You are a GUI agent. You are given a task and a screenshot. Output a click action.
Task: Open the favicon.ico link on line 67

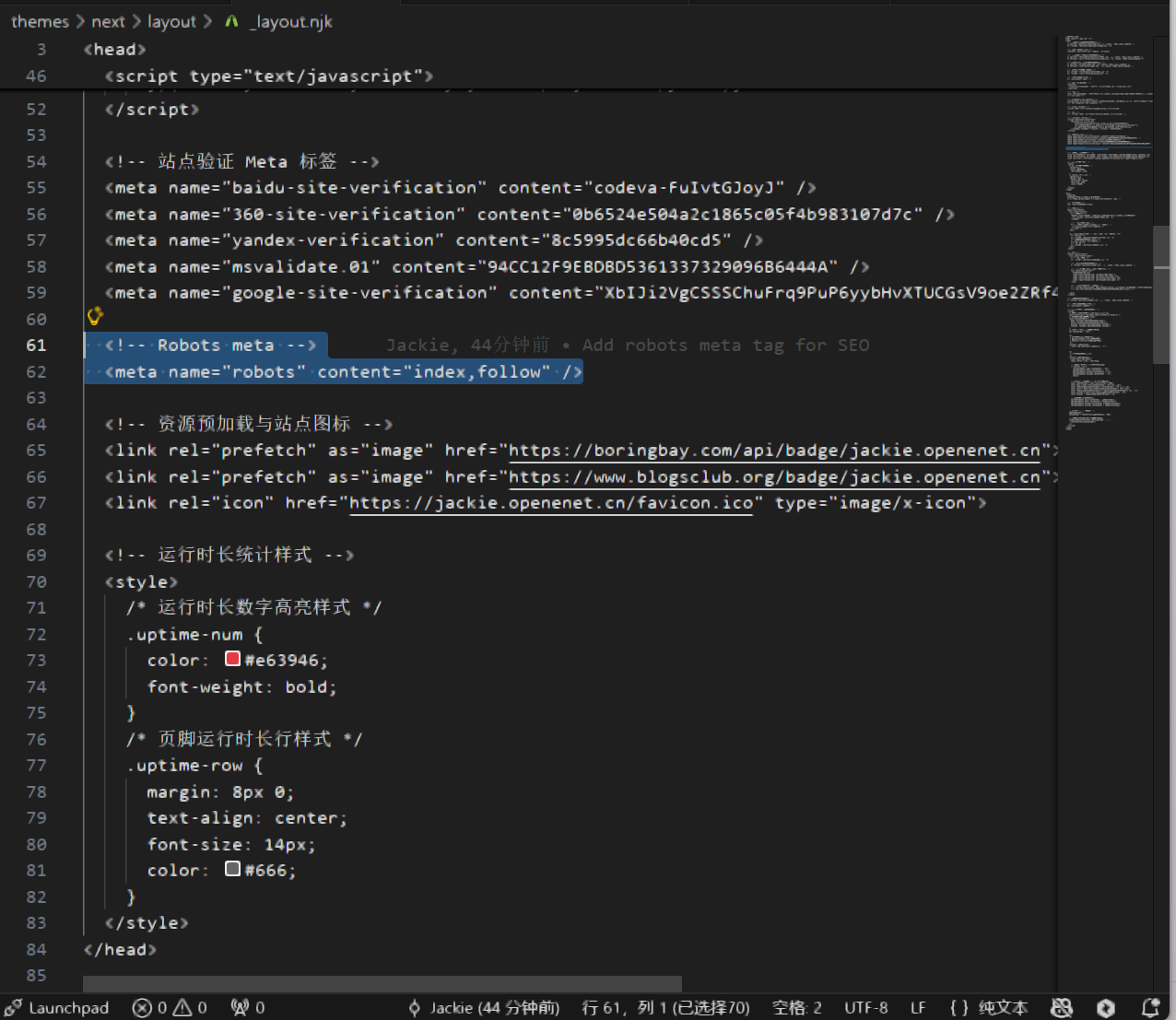tap(551, 503)
